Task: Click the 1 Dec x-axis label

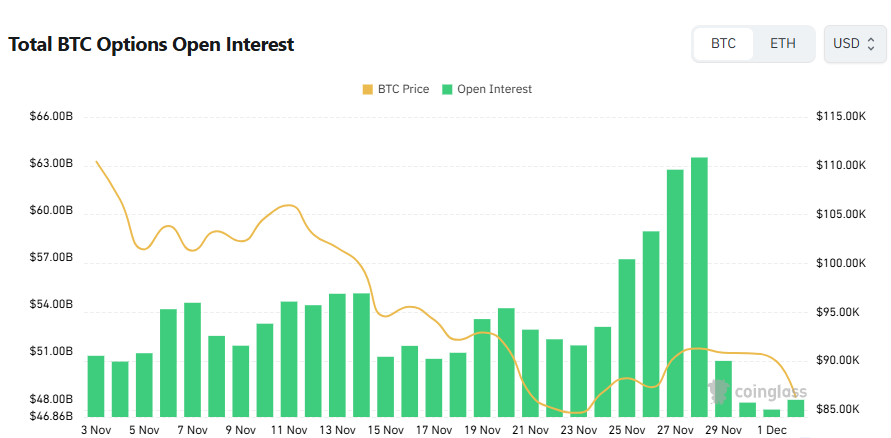Action: pos(771,430)
